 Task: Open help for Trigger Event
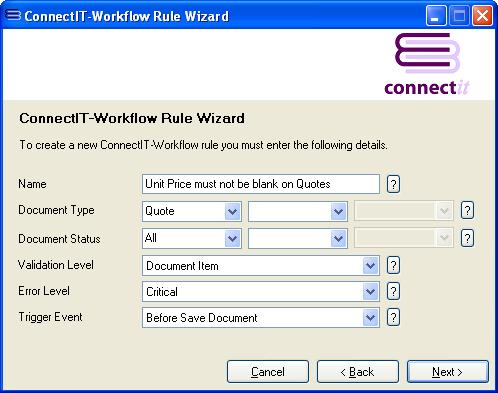[x=393, y=317]
